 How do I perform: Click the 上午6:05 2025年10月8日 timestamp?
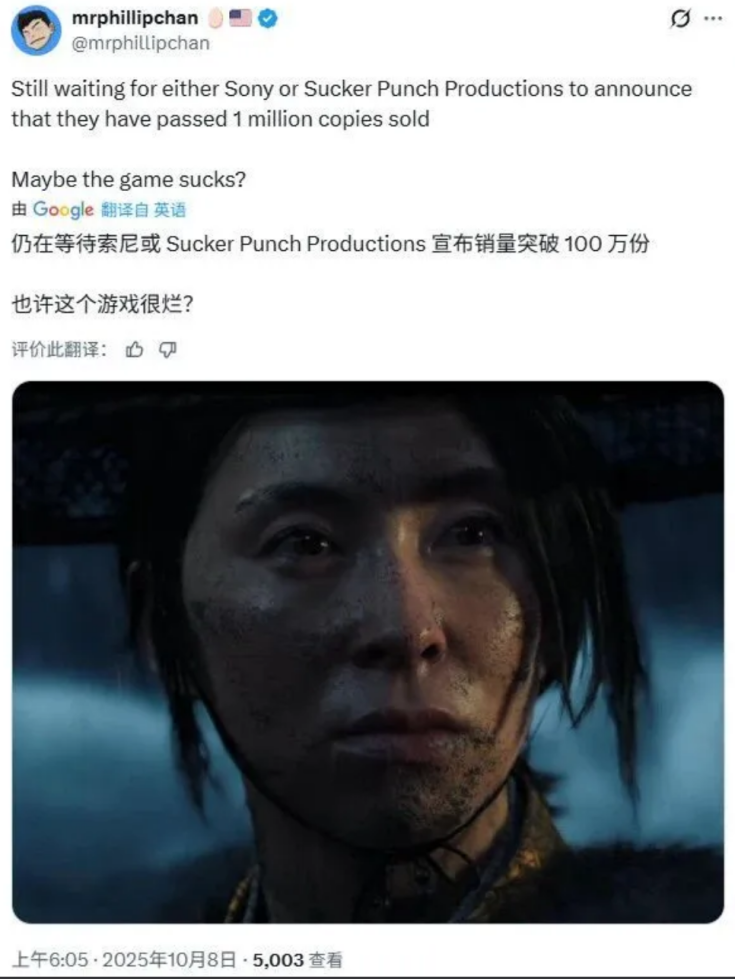(x=124, y=960)
